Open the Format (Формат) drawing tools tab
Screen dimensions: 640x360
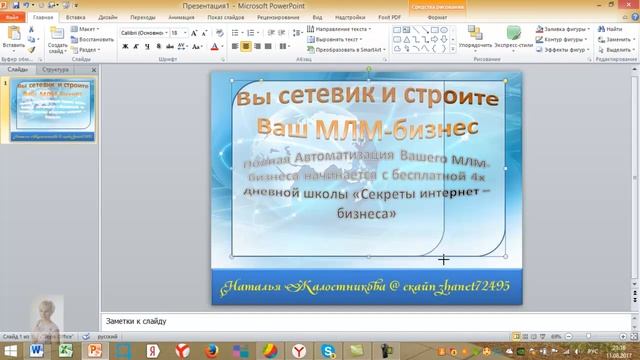click(438, 18)
